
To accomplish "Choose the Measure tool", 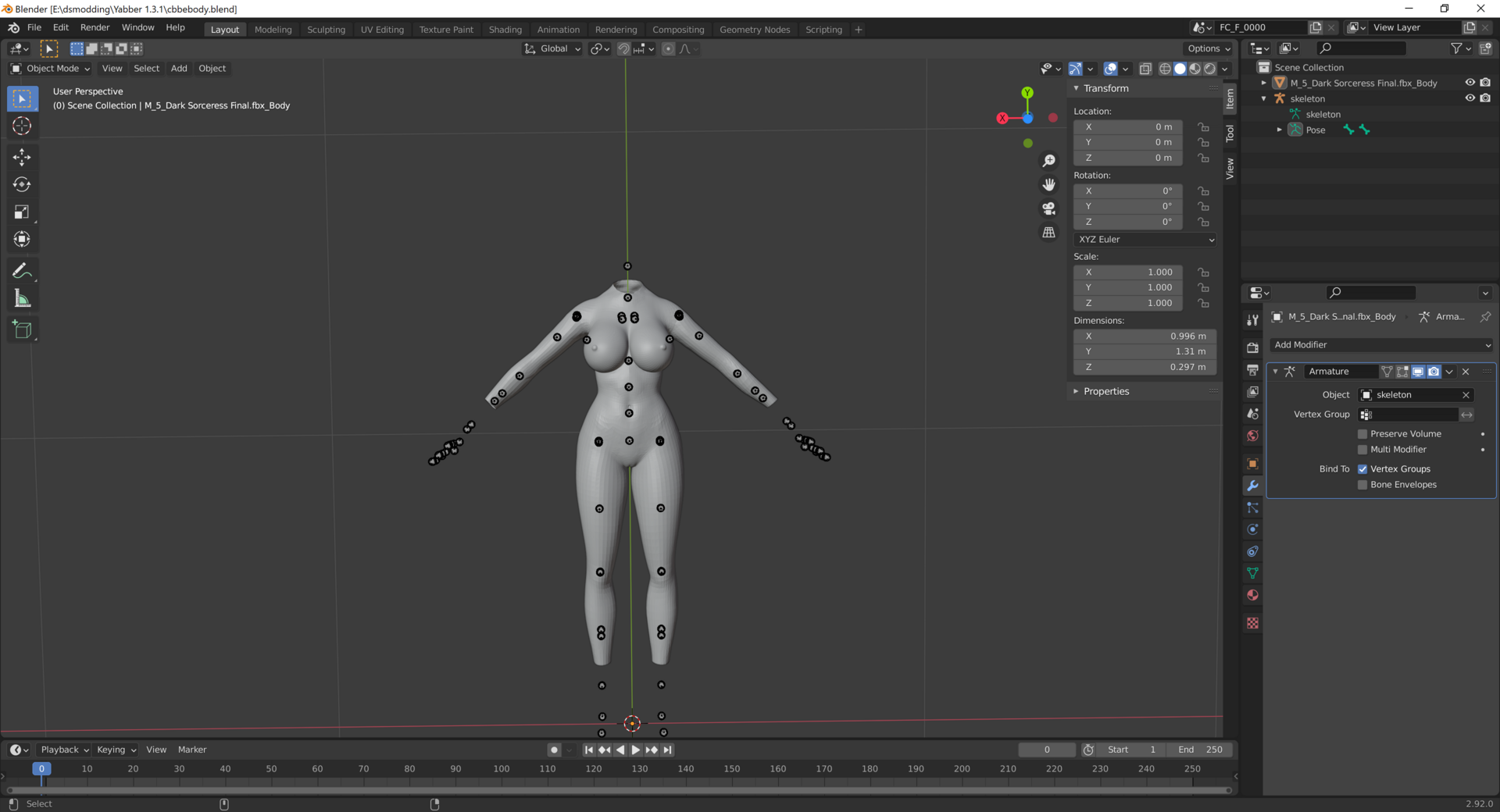I will [22, 298].
